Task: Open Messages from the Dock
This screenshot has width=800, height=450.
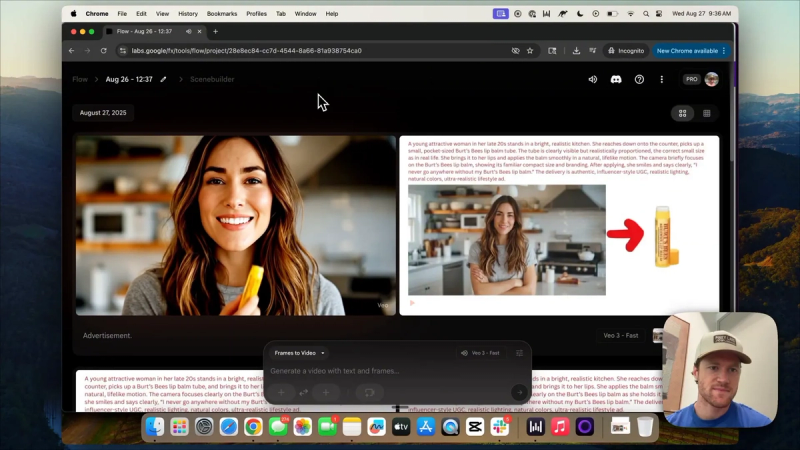Action: pyautogui.click(x=278, y=427)
